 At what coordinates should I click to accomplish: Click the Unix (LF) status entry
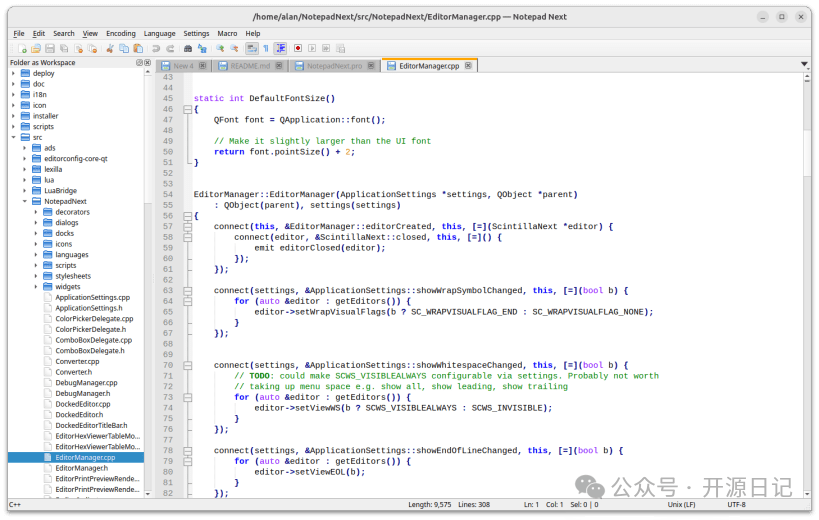pos(681,505)
